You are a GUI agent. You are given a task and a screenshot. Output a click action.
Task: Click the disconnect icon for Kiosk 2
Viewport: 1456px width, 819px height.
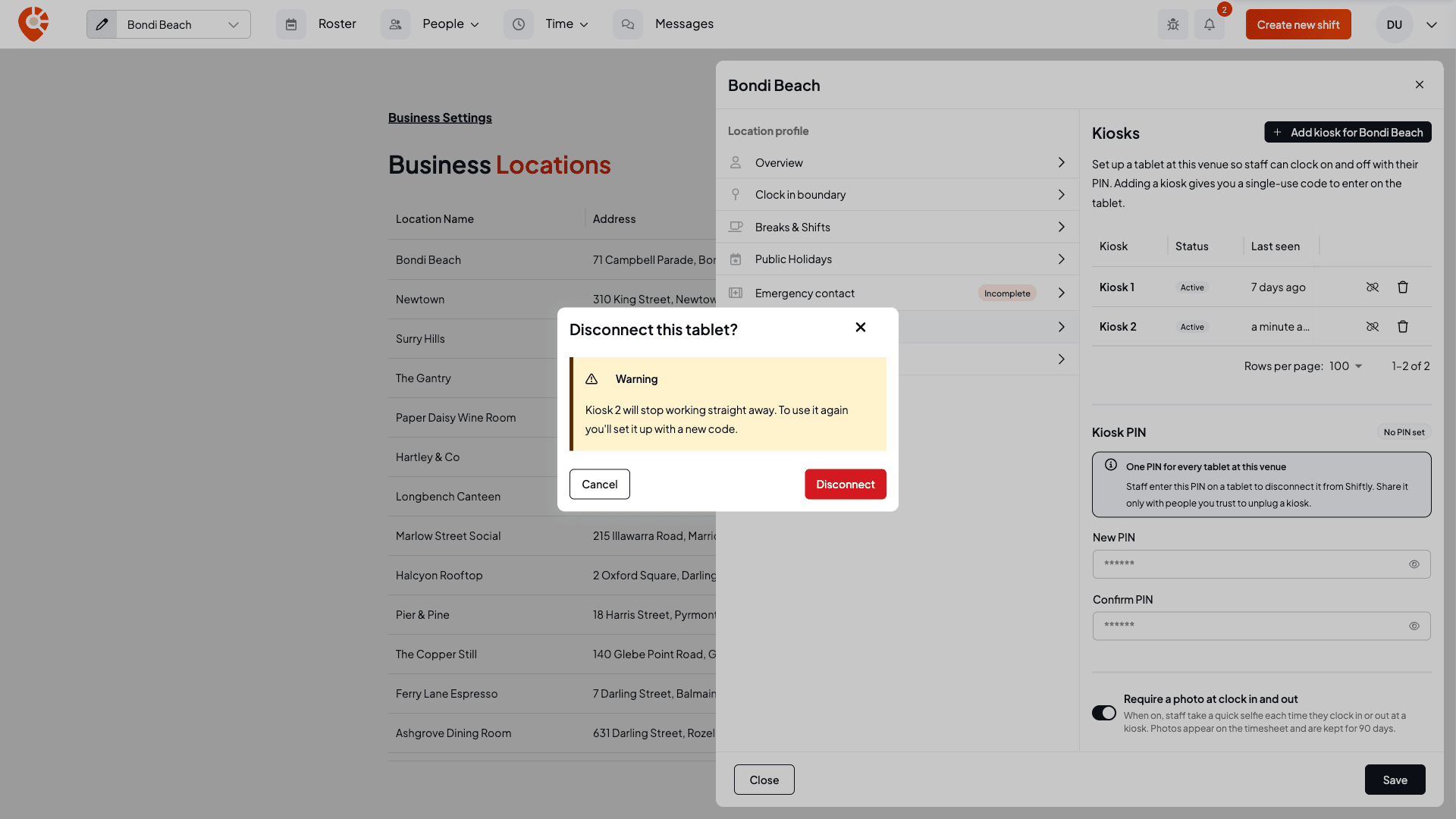pos(1373,327)
